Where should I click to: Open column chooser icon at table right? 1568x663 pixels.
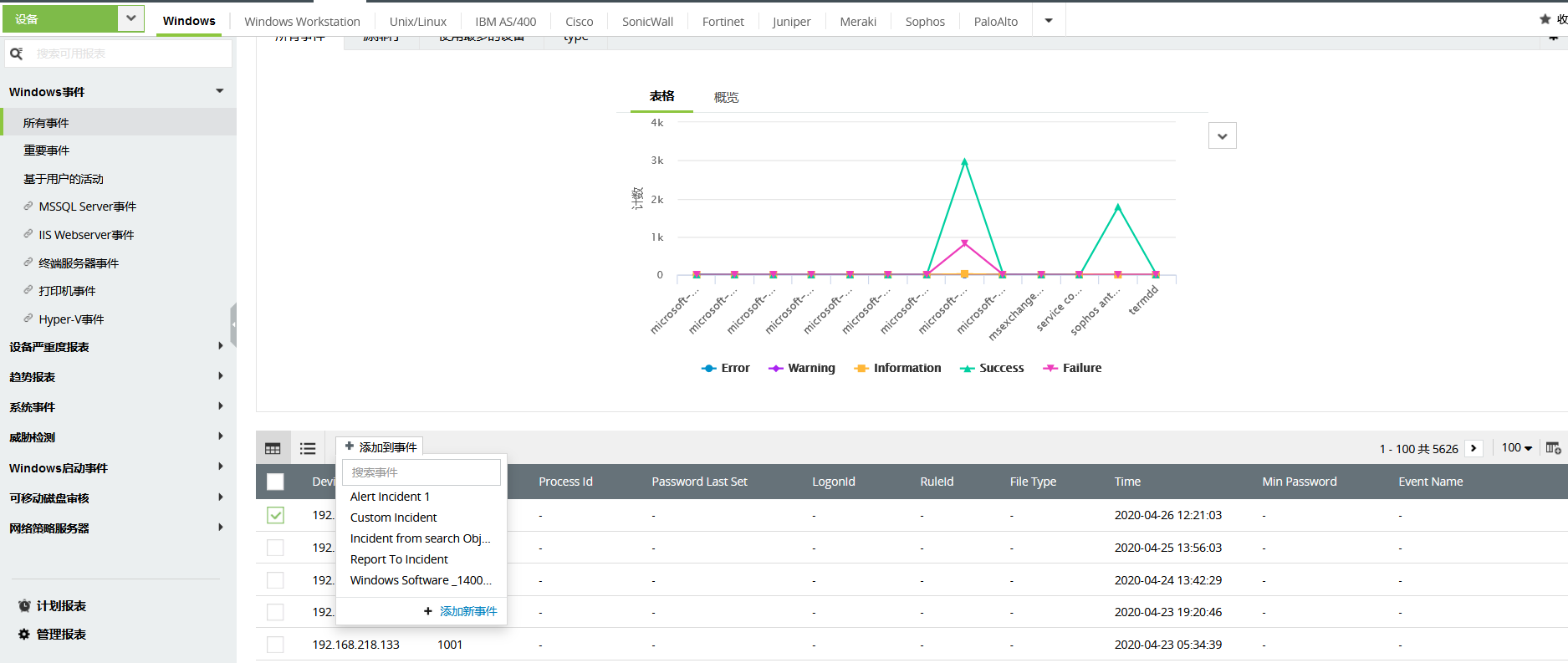pos(1553,448)
